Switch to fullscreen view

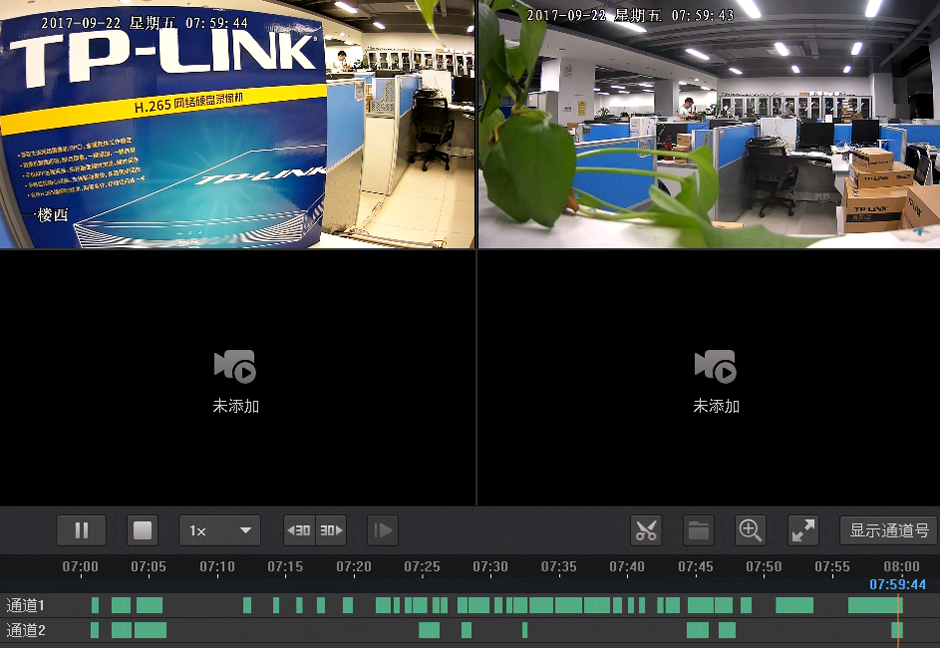click(803, 531)
